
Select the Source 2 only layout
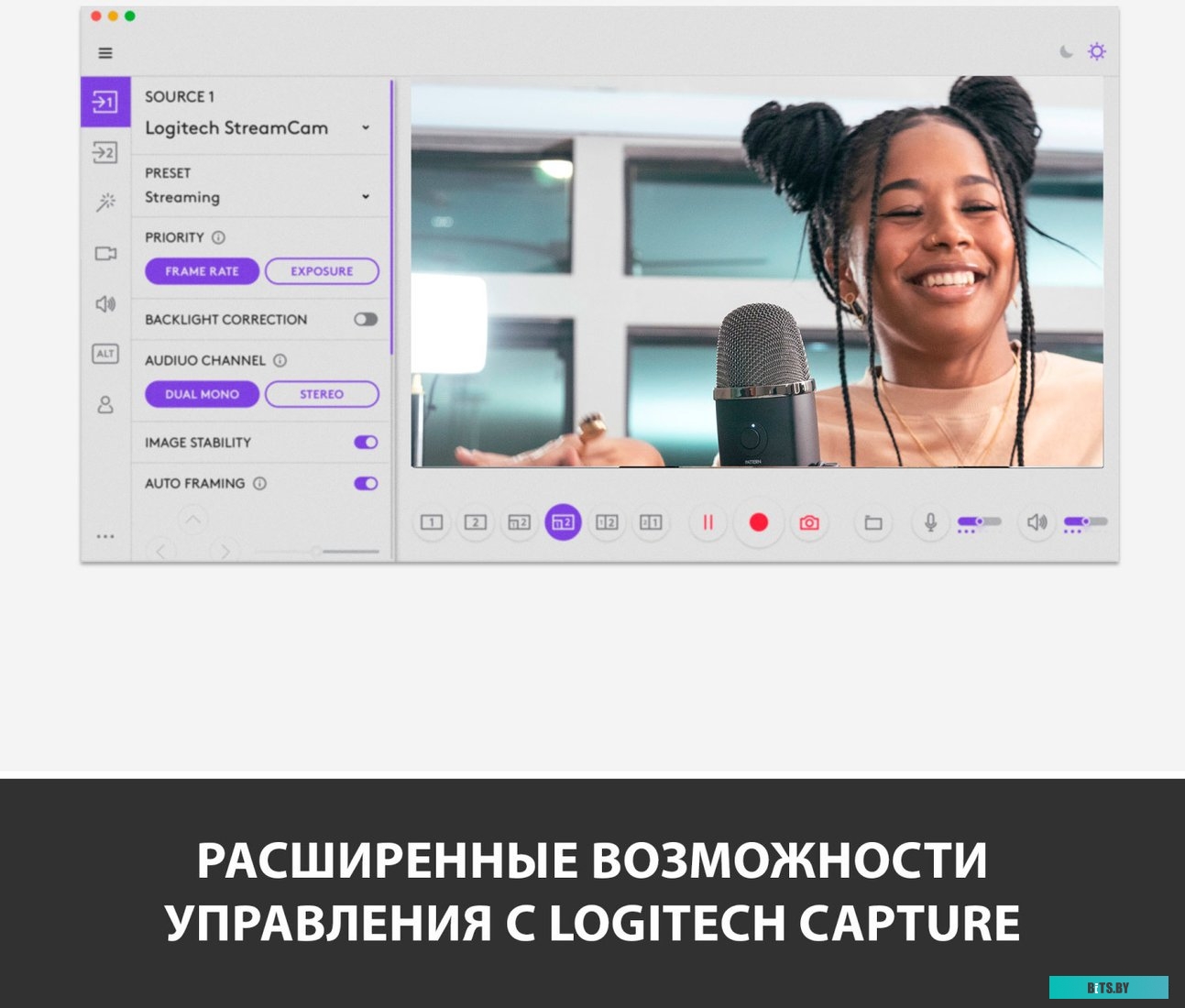(x=475, y=522)
